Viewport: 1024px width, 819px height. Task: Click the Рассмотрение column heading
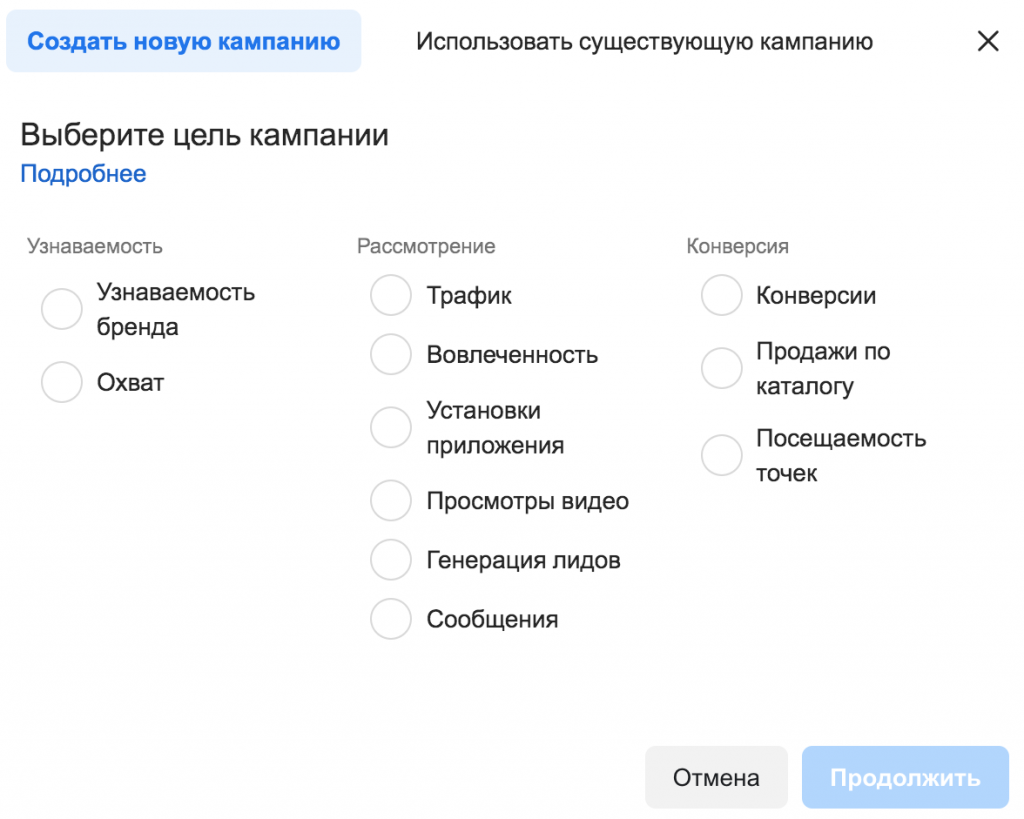(x=426, y=246)
